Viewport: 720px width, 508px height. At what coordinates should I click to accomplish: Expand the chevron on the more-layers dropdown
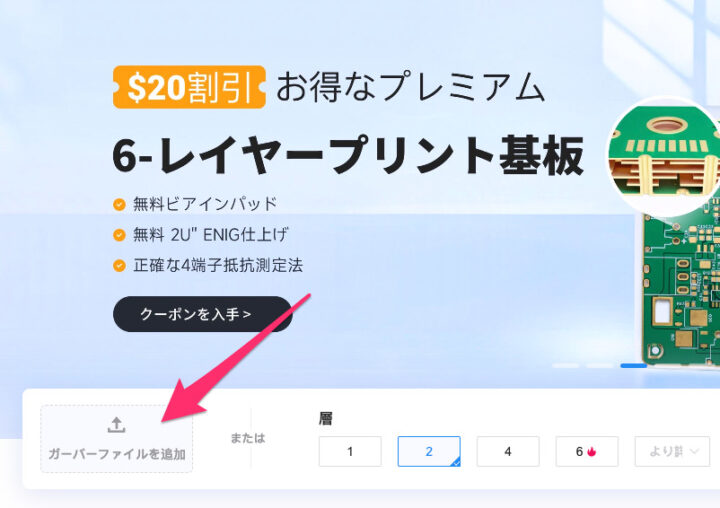coord(694,452)
